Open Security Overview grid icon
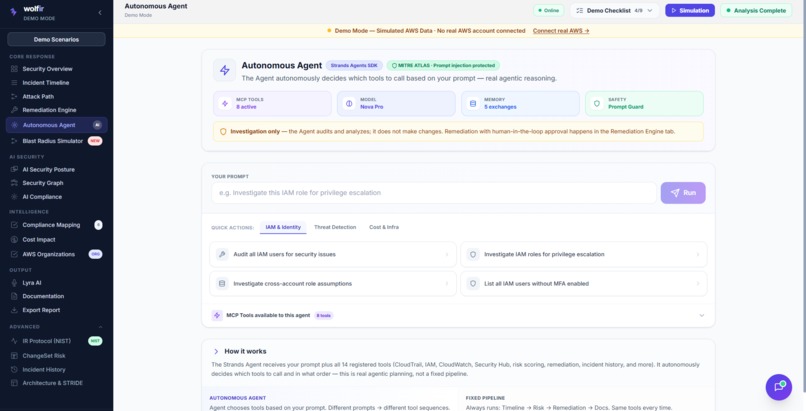The height and width of the screenshot is (411, 806). pos(14,69)
